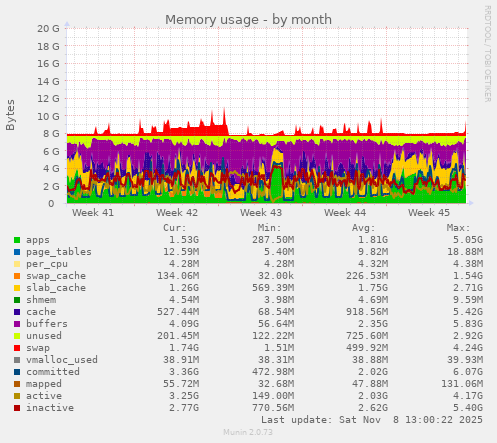Click the 'Last update' timestamp line
497x443 pixels.
coord(372,420)
